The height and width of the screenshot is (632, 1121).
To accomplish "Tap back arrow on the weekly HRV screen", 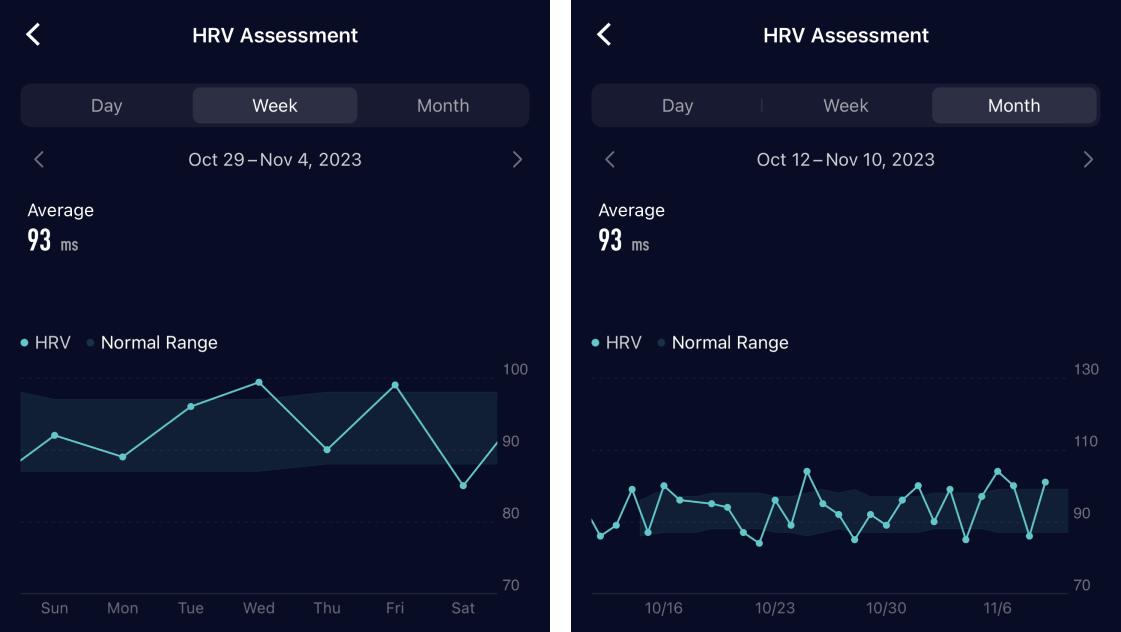I will [x=33, y=35].
